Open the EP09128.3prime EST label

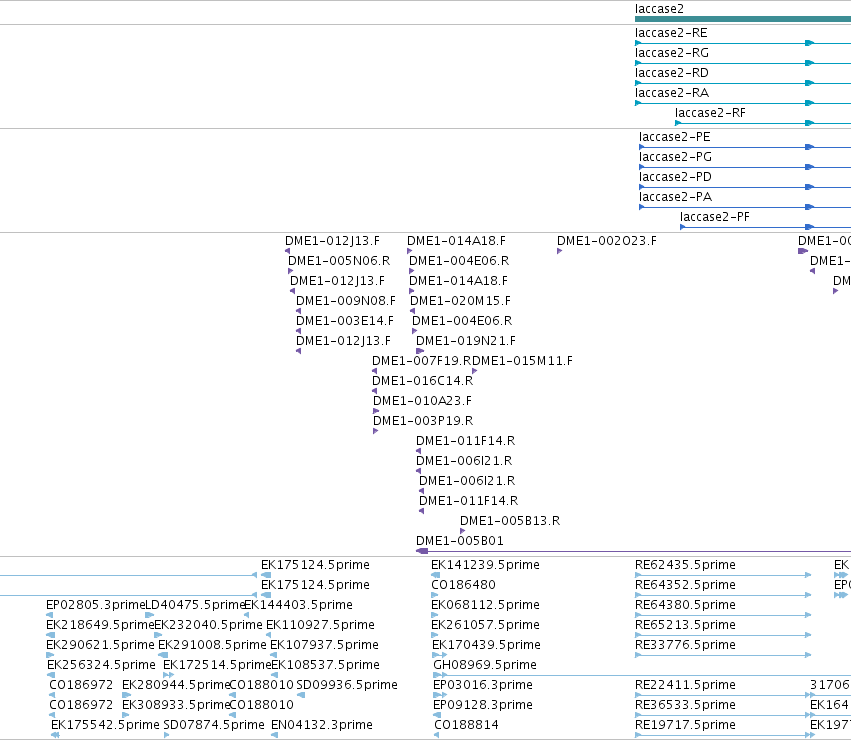coord(482,705)
